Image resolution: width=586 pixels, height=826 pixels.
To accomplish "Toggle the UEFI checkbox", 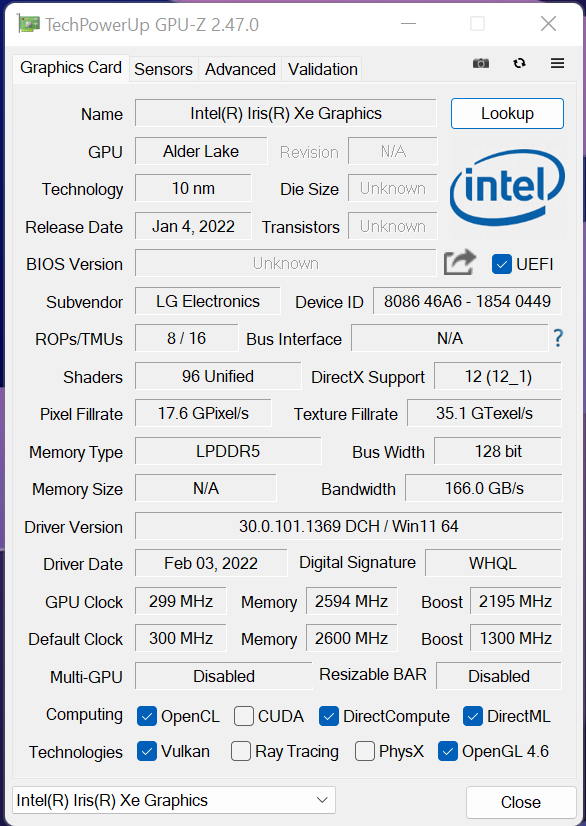I will [x=502, y=264].
